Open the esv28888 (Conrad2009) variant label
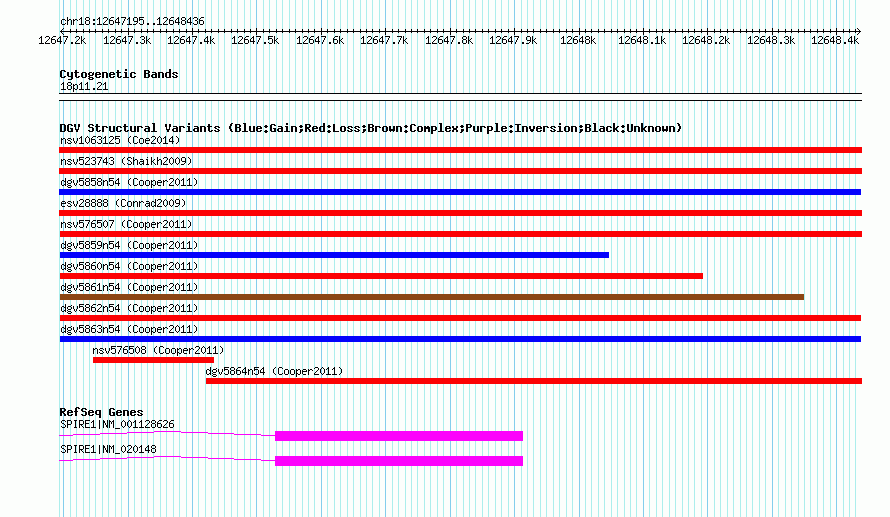Screen dimensions: 890x517 click(x=123, y=203)
